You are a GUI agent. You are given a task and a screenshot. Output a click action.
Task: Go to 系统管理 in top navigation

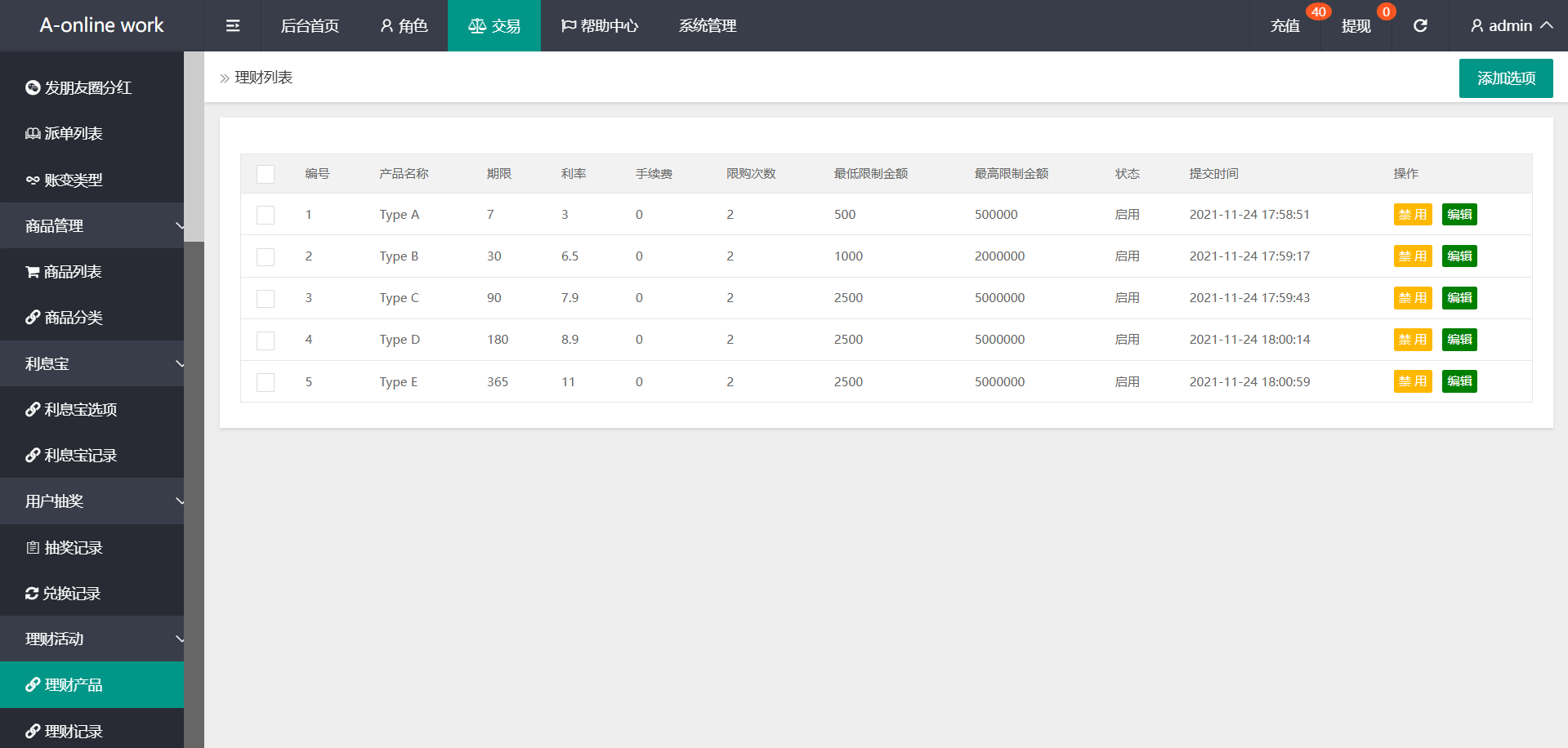click(708, 26)
